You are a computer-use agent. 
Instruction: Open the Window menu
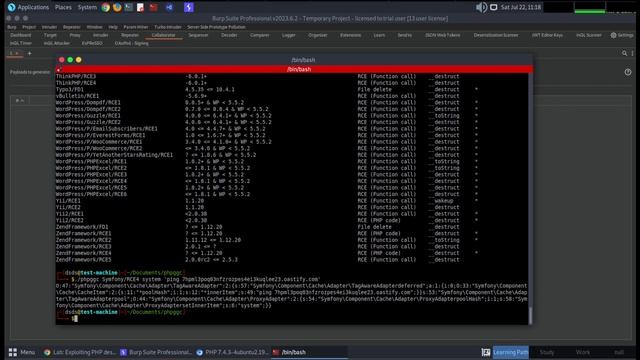pos(94,27)
